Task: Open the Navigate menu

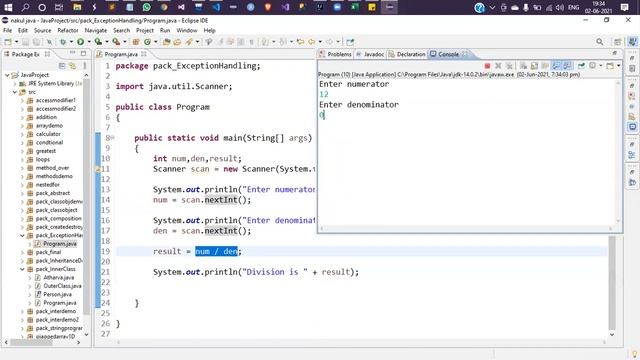Action: tap(96, 31)
